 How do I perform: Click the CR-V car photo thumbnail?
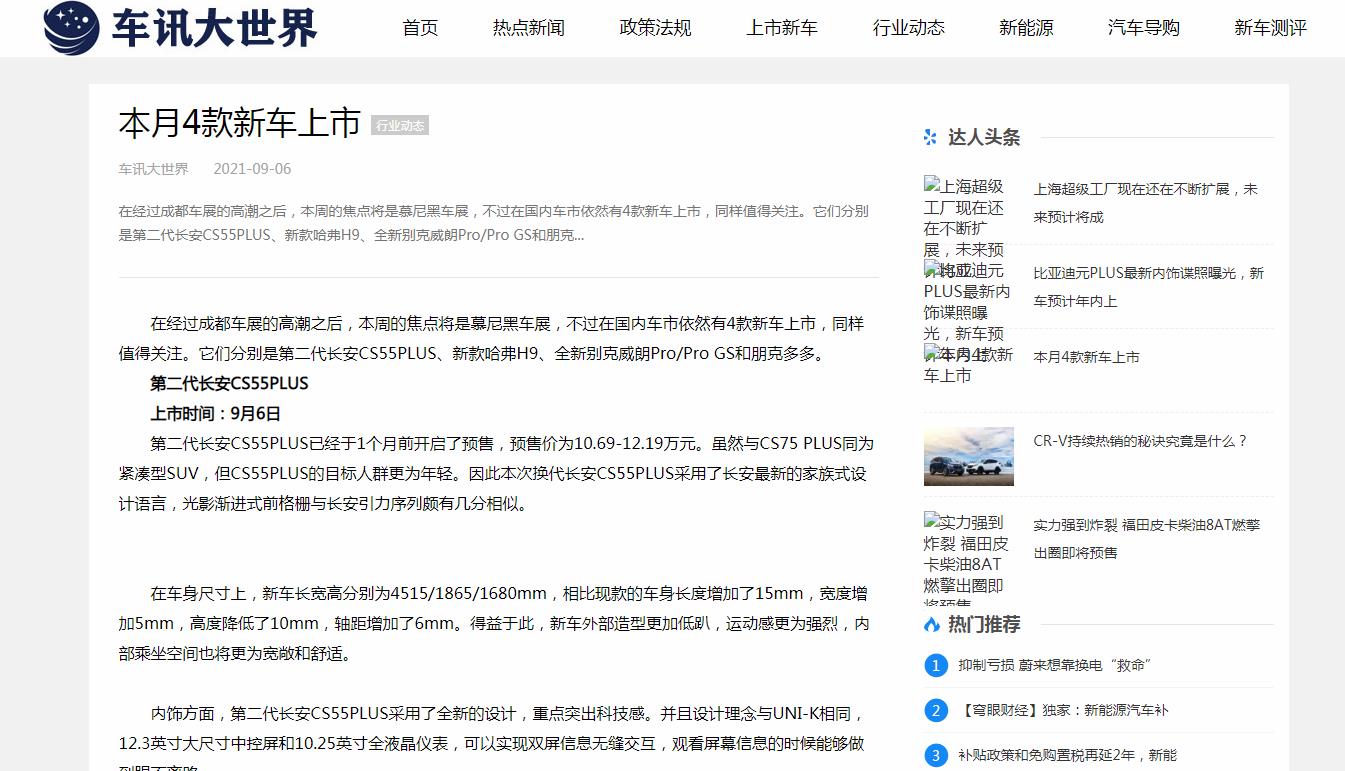coord(968,456)
